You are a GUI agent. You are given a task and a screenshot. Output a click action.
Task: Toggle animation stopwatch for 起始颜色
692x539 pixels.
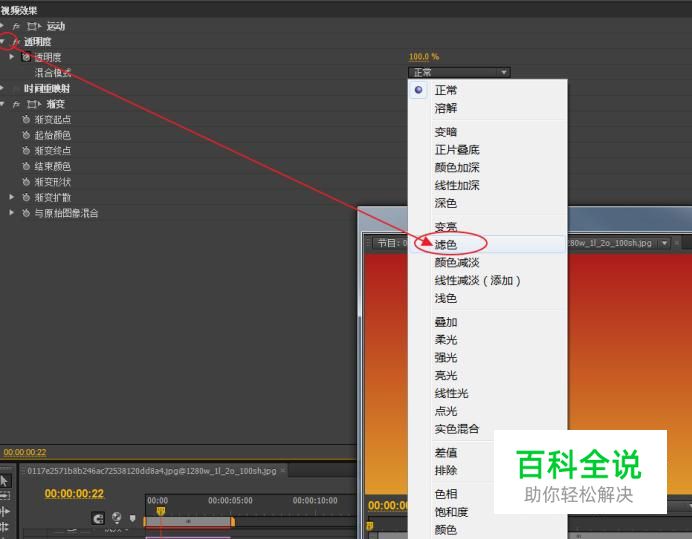click(x=26, y=135)
